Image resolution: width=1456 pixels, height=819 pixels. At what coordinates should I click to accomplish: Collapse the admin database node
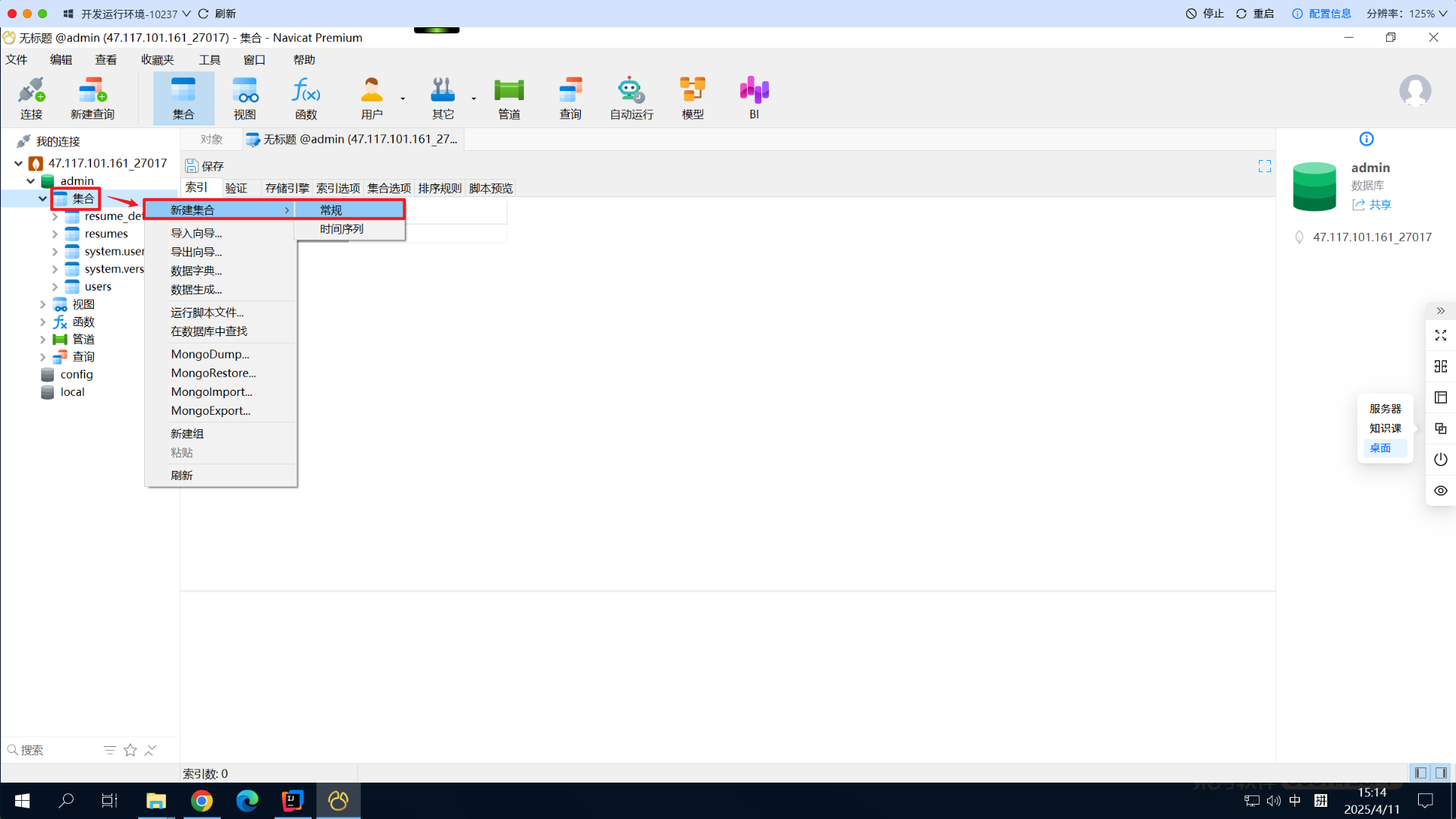[30, 180]
